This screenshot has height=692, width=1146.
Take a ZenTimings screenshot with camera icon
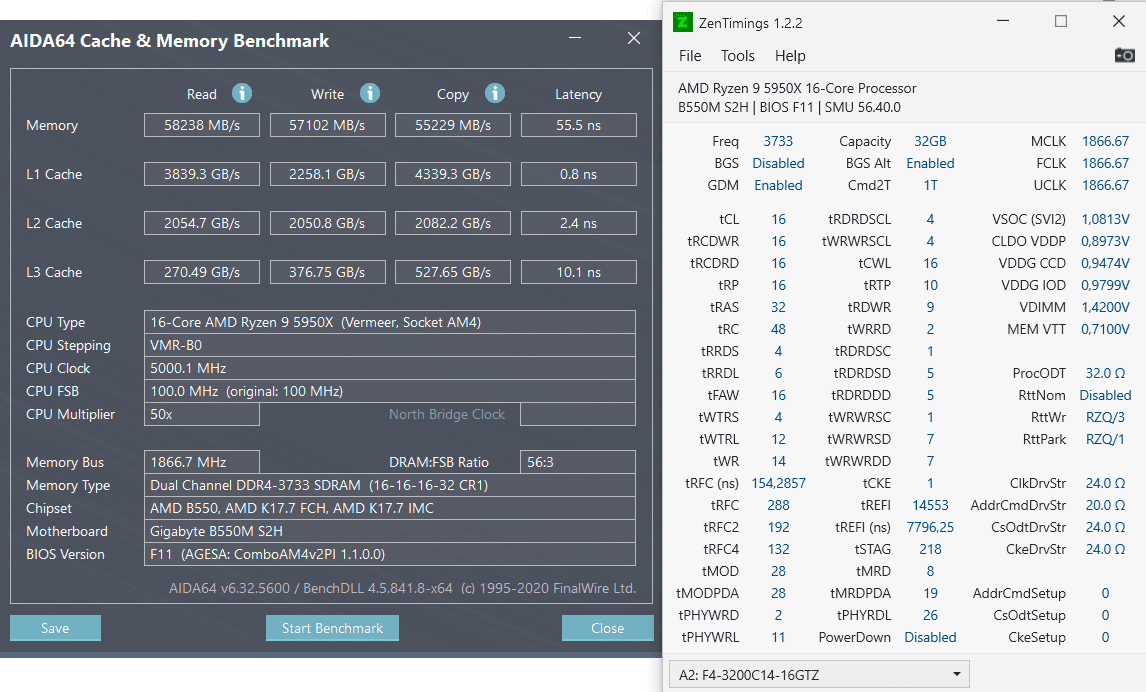click(1124, 56)
